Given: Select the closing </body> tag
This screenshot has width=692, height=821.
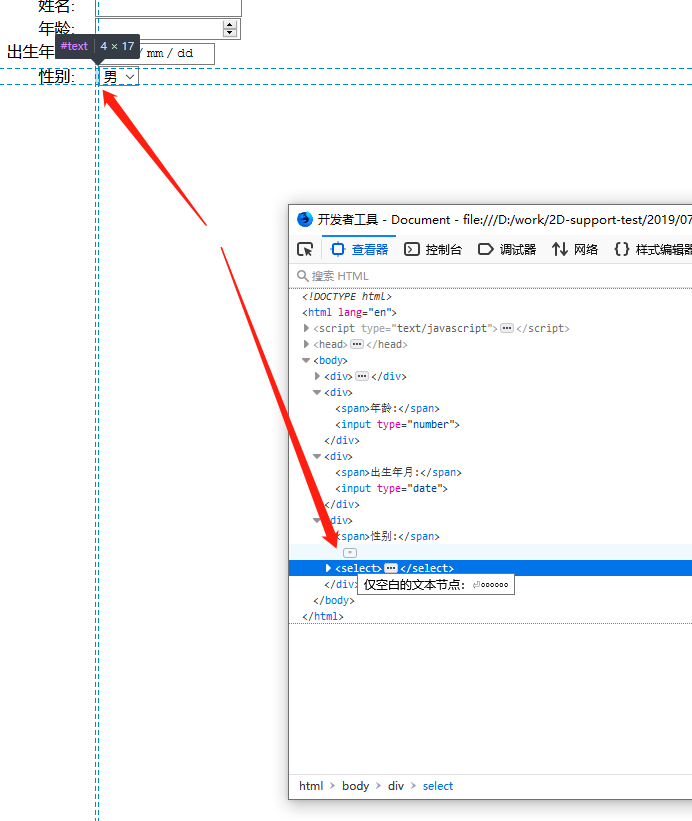Looking at the screenshot, I should tap(333, 600).
